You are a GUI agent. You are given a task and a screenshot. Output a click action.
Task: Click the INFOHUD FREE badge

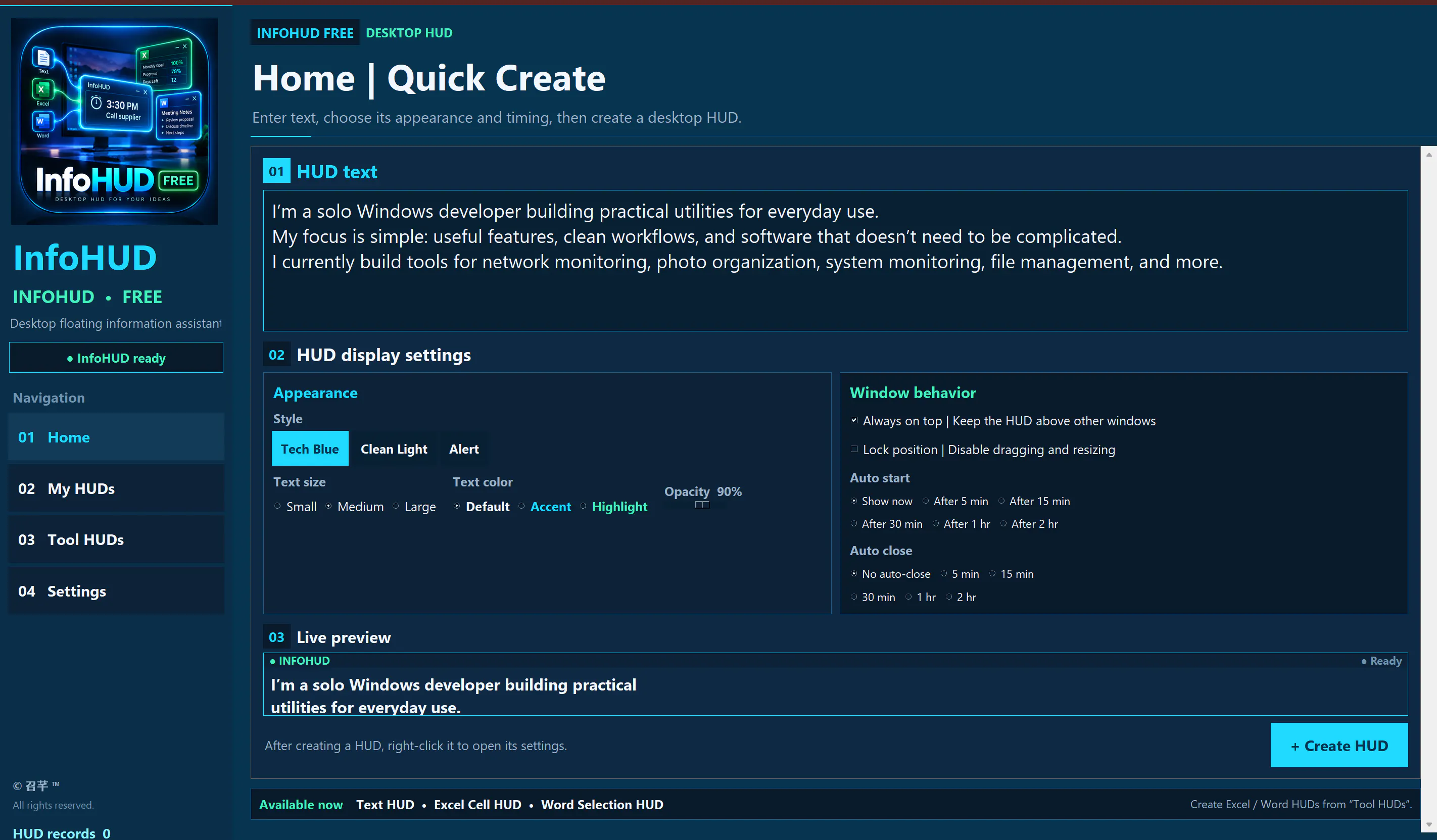click(x=305, y=33)
